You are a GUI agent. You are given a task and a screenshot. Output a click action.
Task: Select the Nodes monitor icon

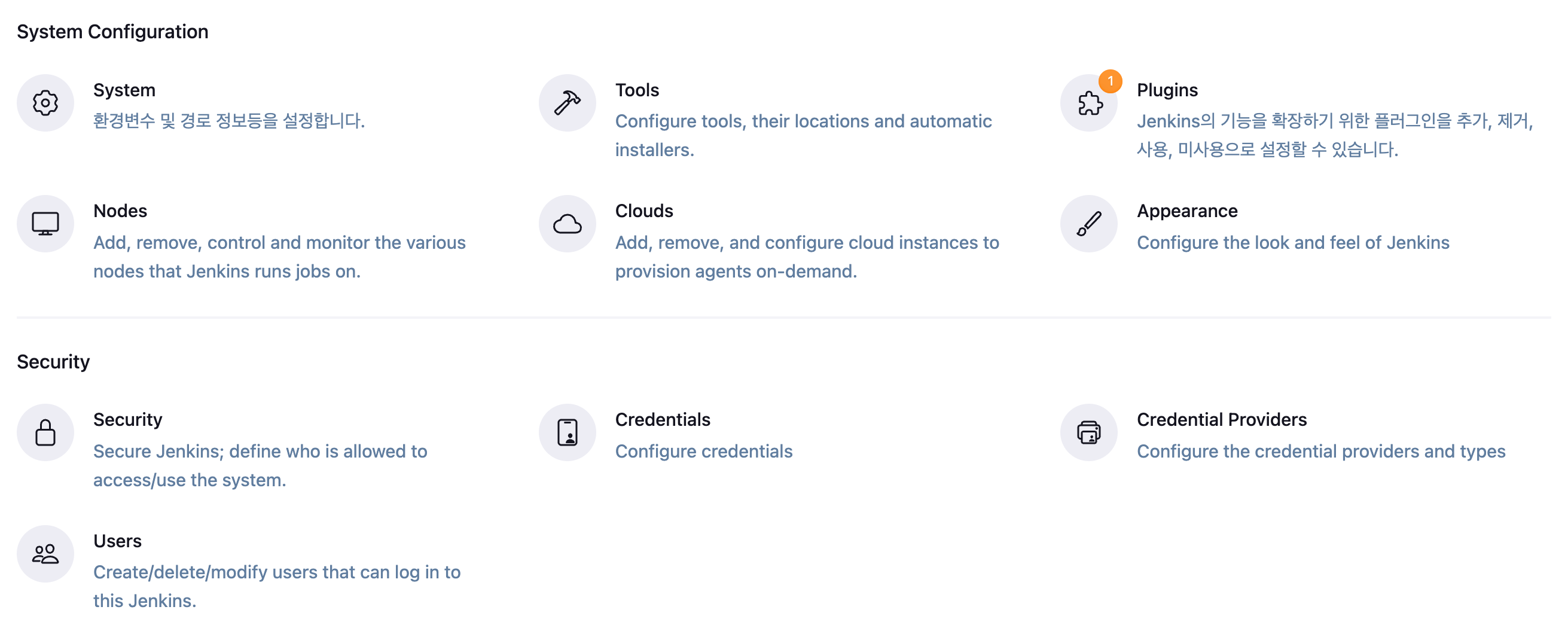pos(45,223)
